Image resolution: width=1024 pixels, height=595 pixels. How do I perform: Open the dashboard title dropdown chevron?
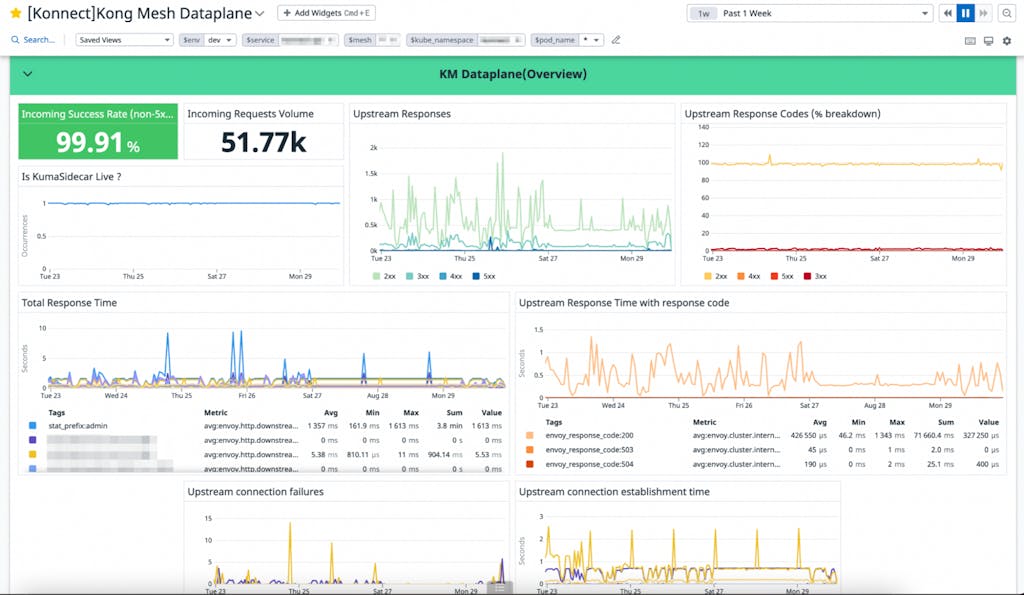point(260,14)
